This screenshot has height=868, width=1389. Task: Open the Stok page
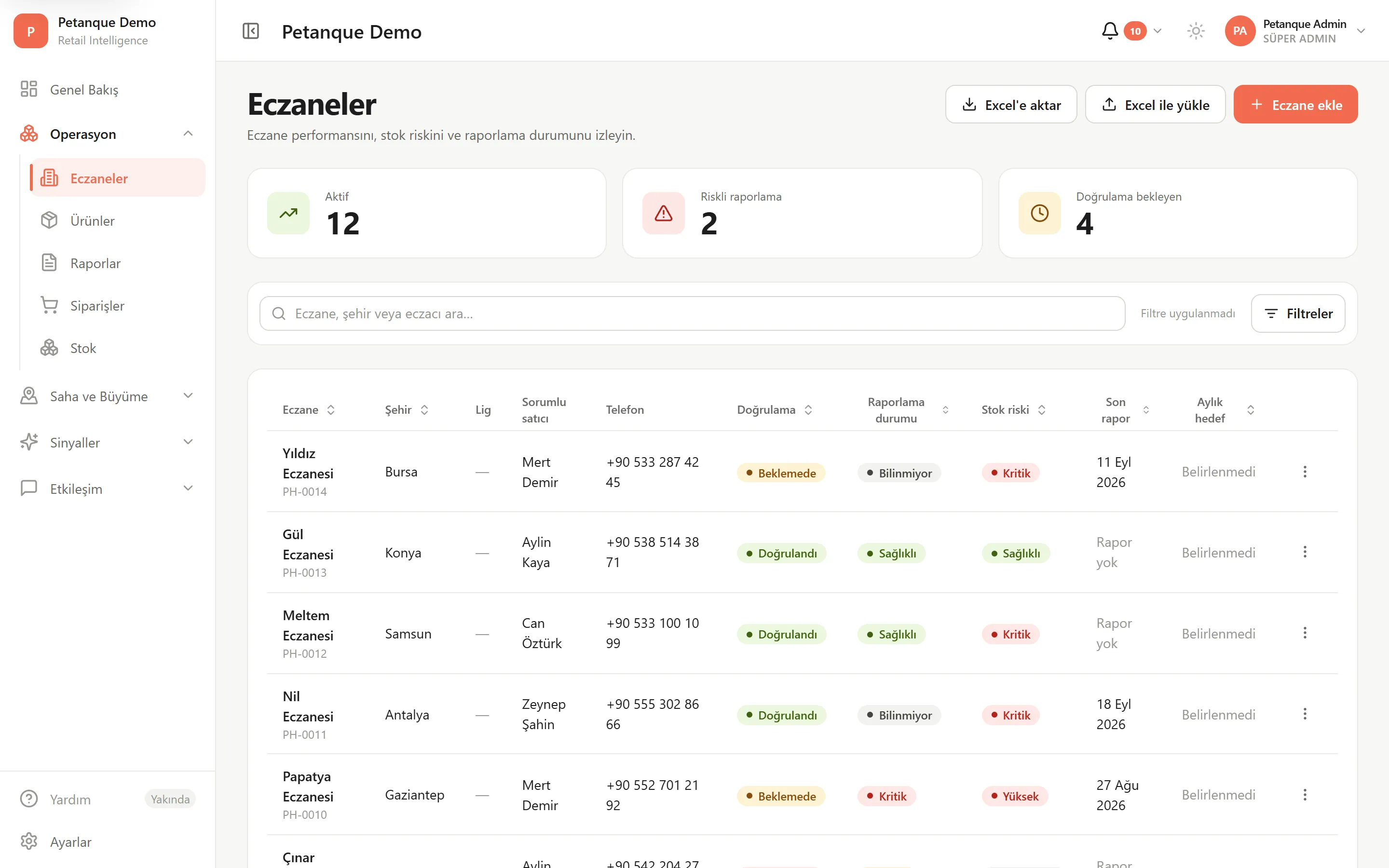(117, 348)
